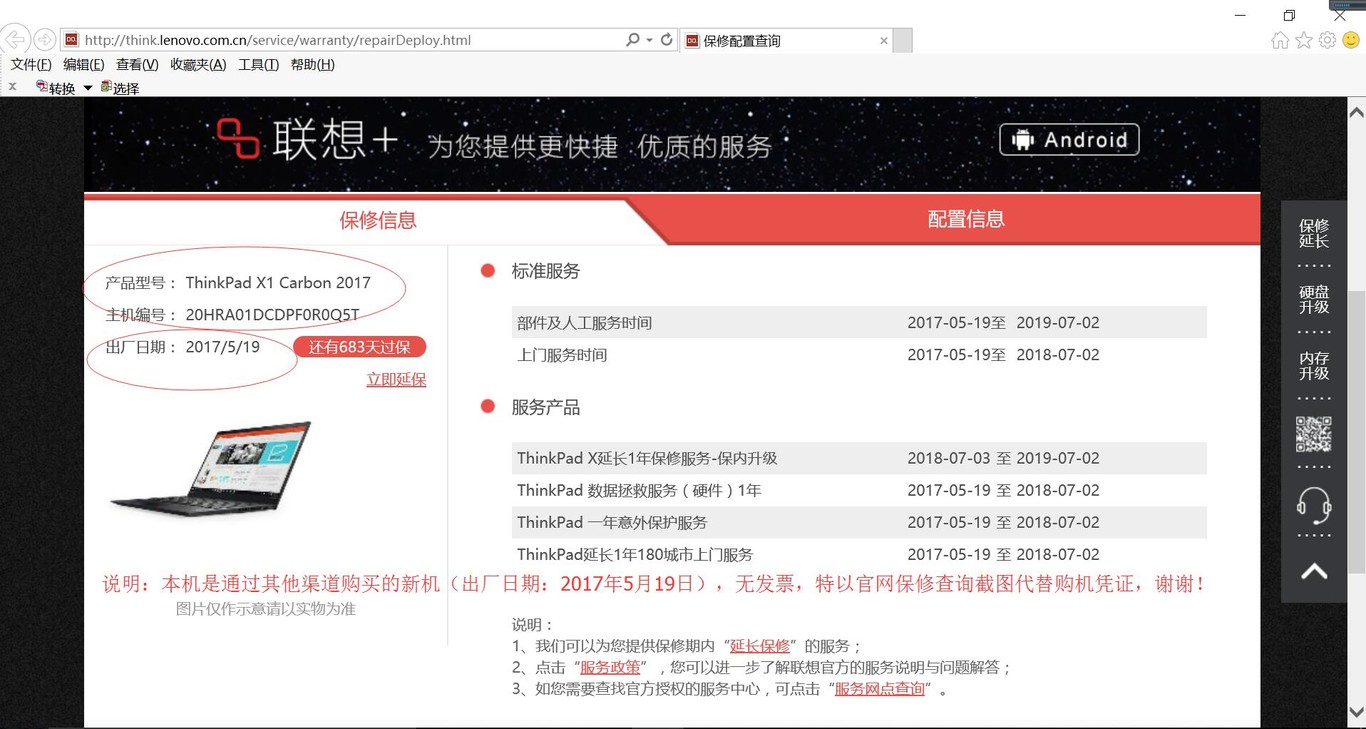
Task: Click the headset customer service icon
Action: click(x=1314, y=504)
